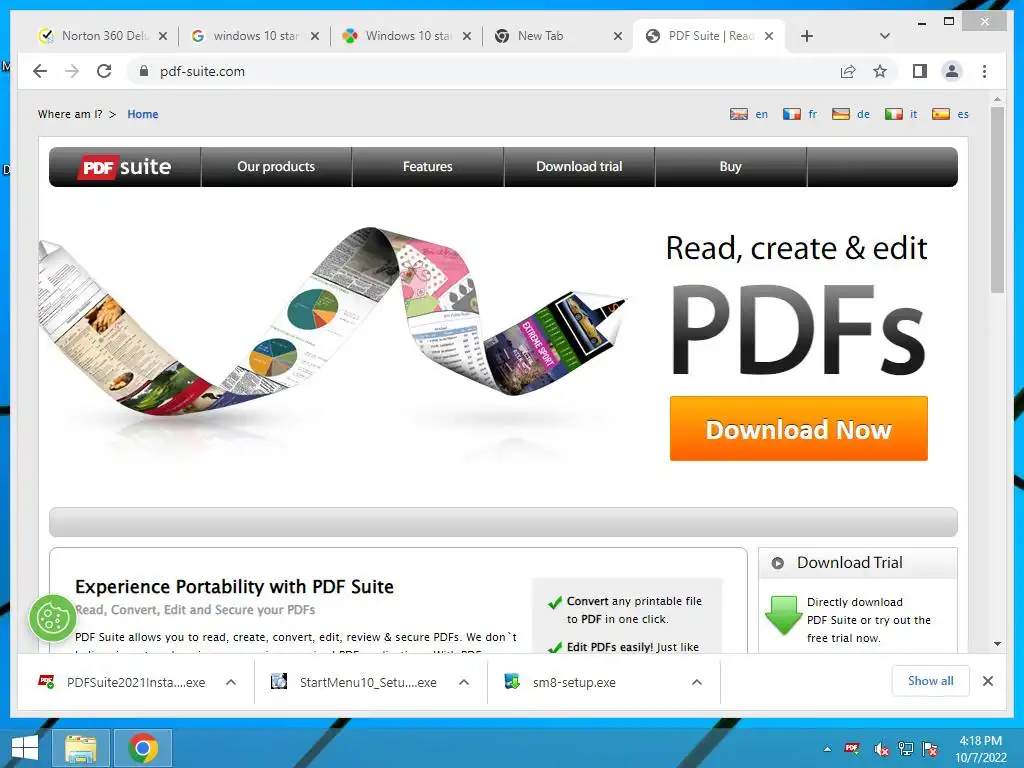The height and width of the screenshot is (768, 1024).
Task: Click the browser forward arrow
Action: pyautogui.click(x=72, y=71)
